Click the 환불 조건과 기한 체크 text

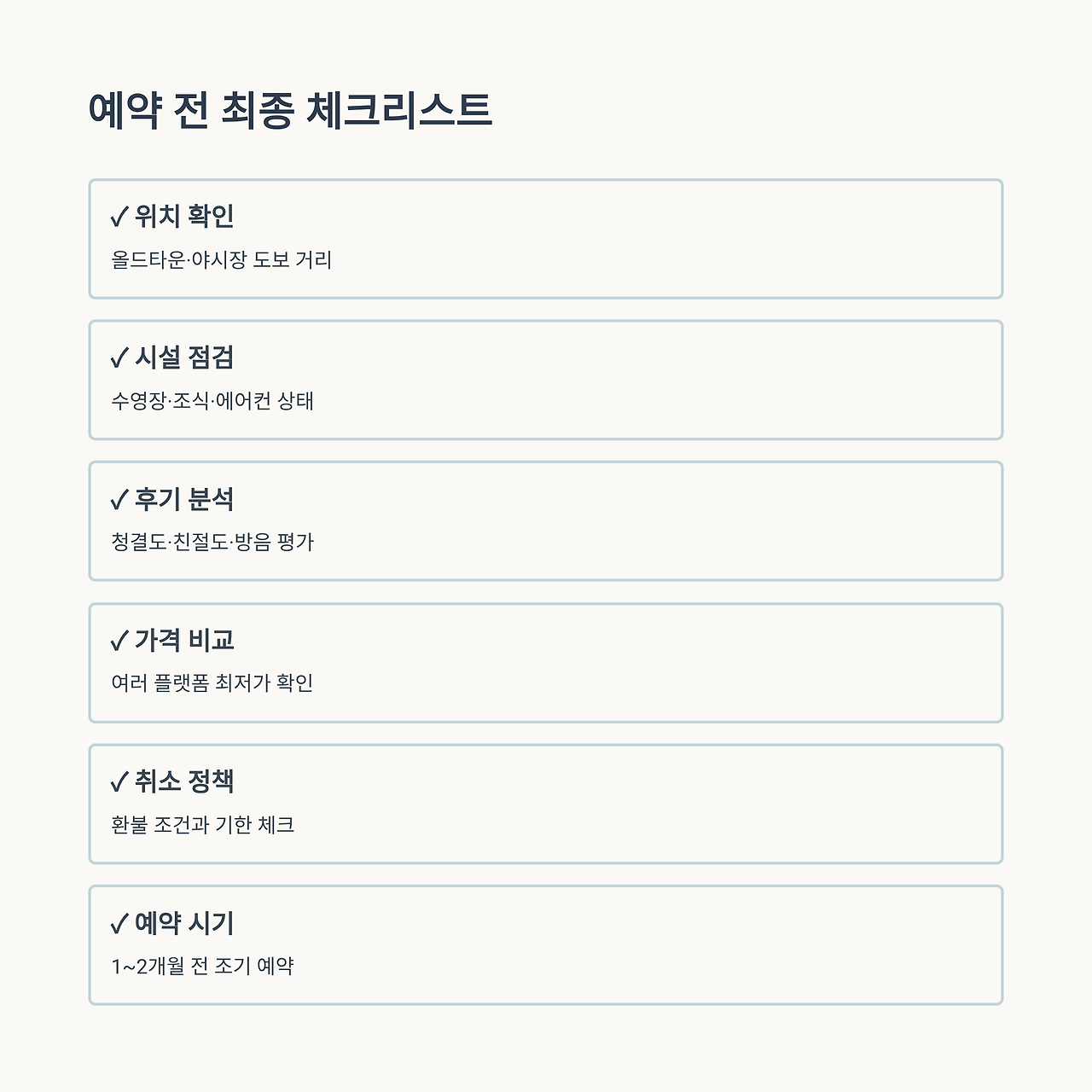(x=203, y=825)
